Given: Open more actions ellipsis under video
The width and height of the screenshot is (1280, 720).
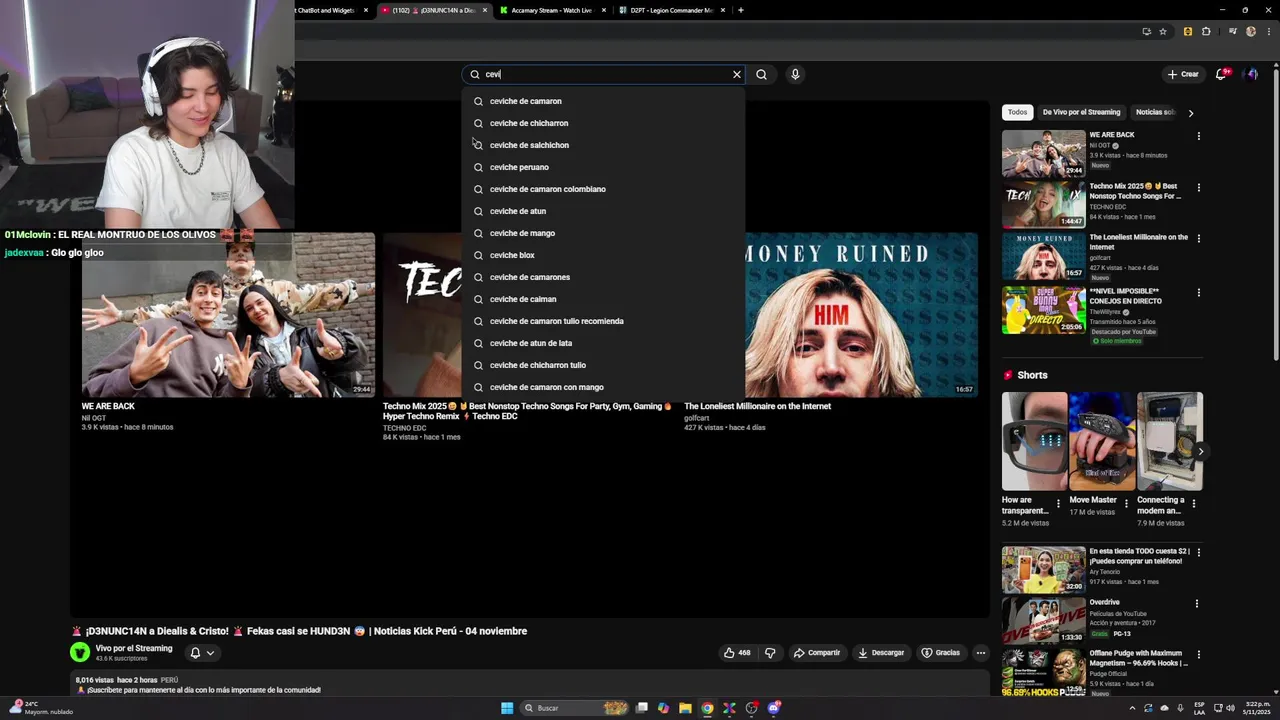Looking at the screenshot, I should (981, 653).
